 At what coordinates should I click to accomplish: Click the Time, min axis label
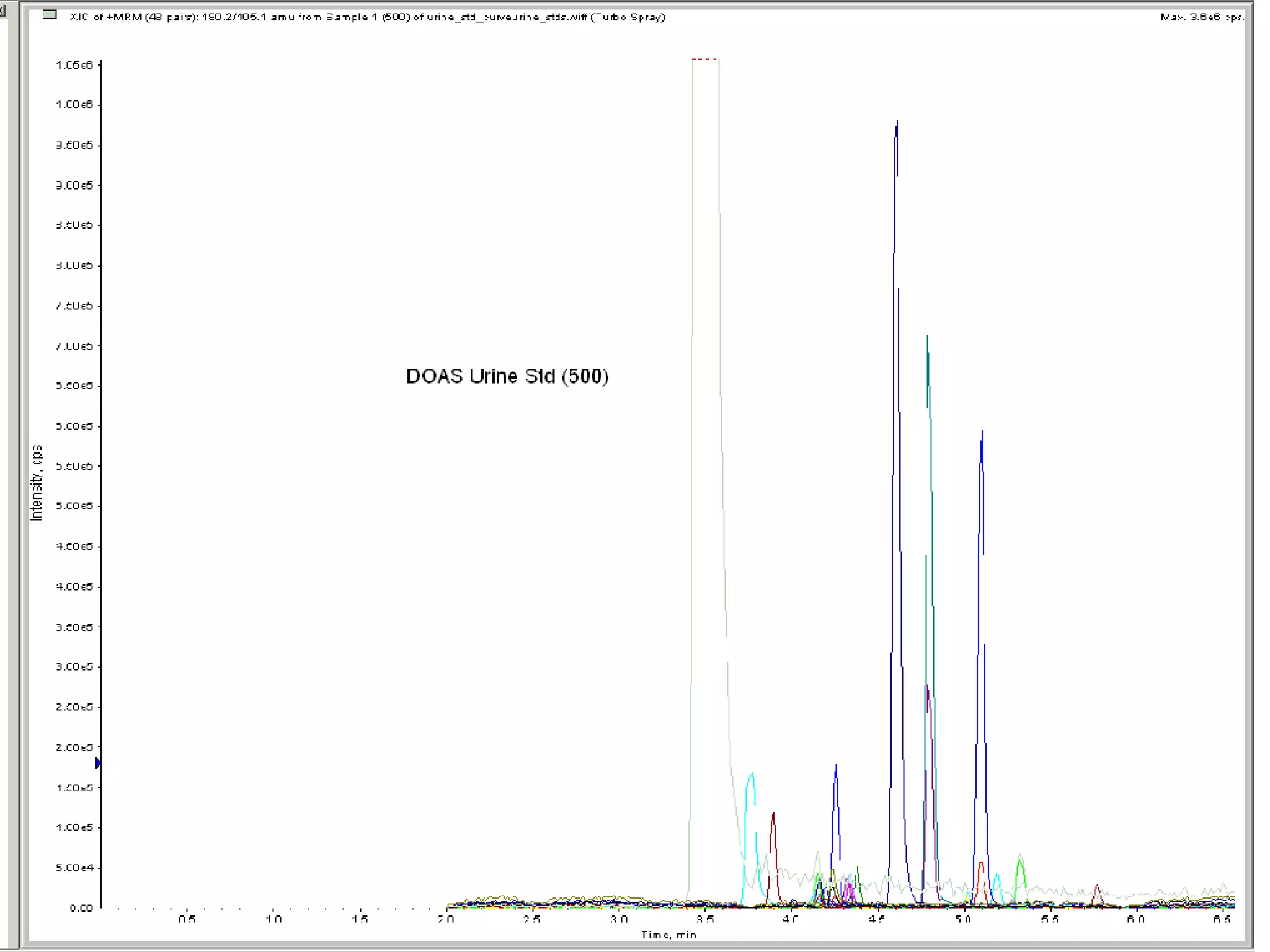pos(668,934)
